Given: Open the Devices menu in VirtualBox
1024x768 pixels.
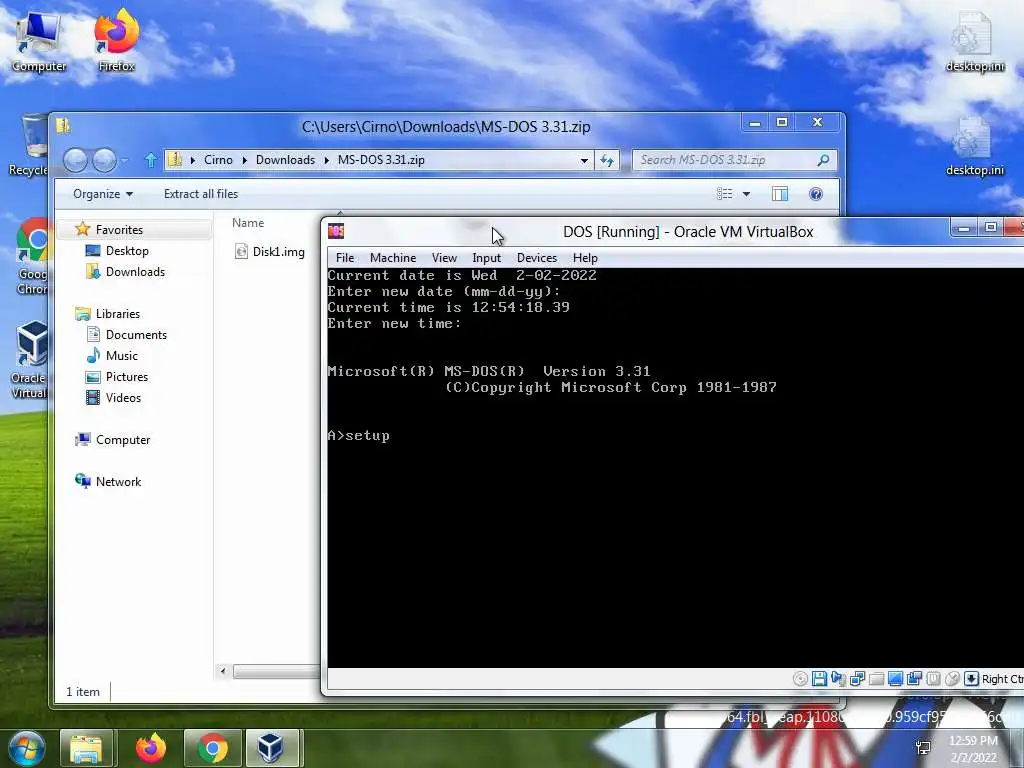Looking at the screenshot, I should coord(537,258).
